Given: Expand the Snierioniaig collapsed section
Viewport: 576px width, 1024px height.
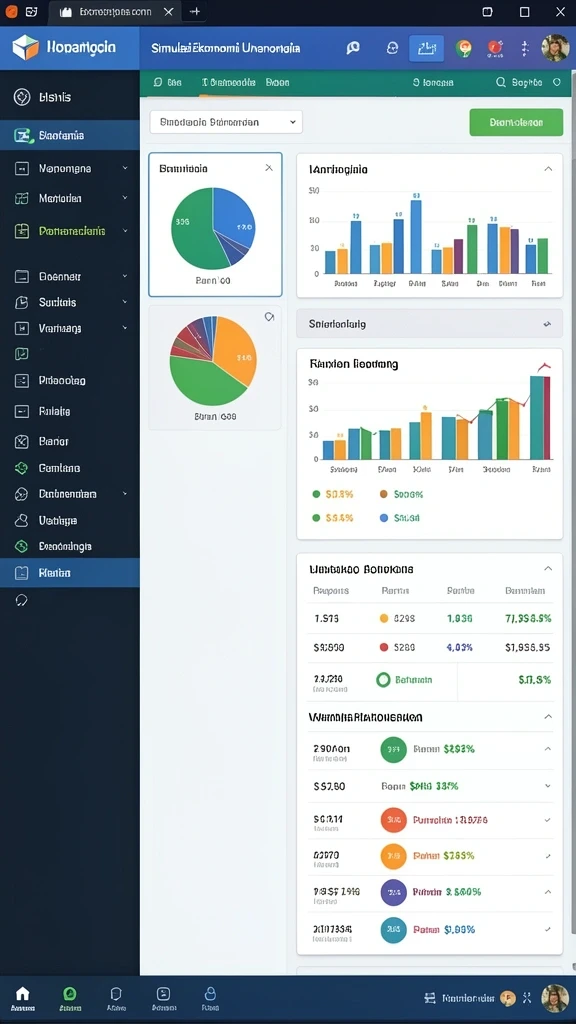Looking at the screenshot, I should 430,324.
